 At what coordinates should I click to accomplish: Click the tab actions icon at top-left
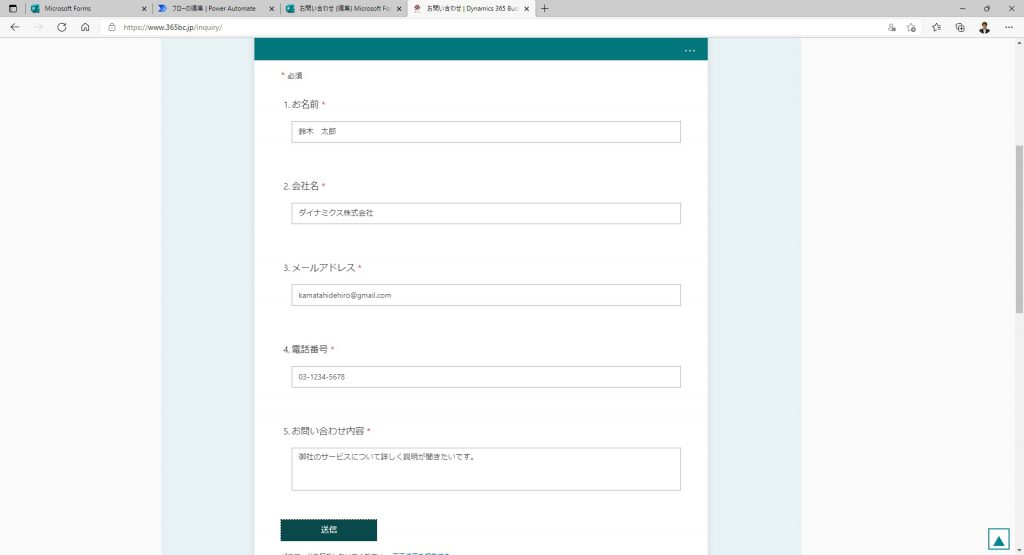pos(13,8)
